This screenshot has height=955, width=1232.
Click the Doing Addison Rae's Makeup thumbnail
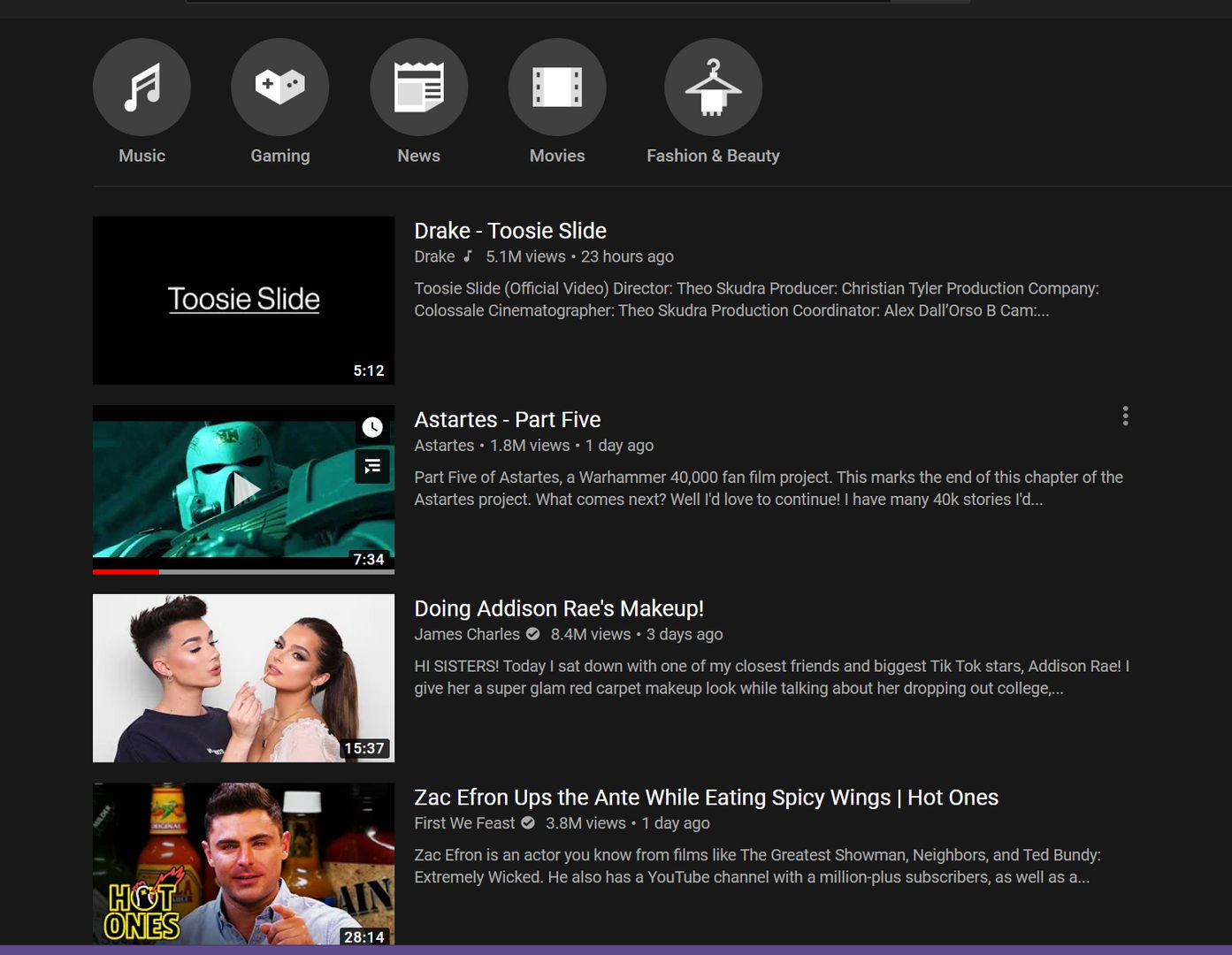pyautogui.click(x=243, y=678)
